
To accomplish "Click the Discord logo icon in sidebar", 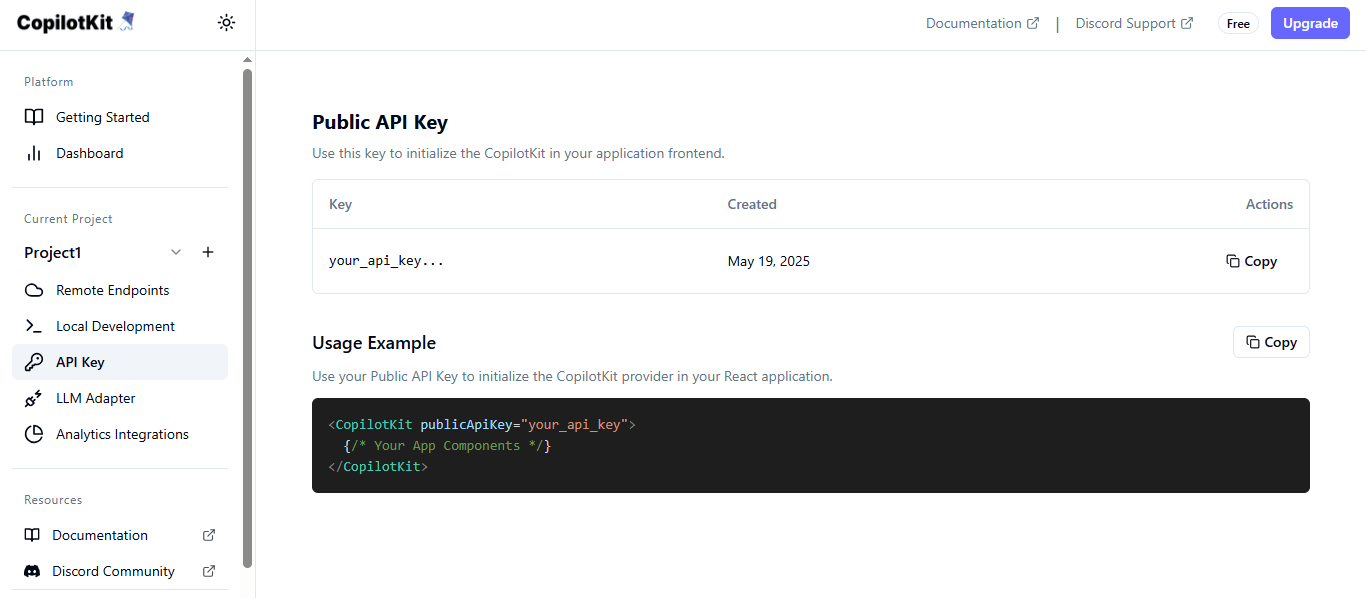I will click(x=32, y=571).
